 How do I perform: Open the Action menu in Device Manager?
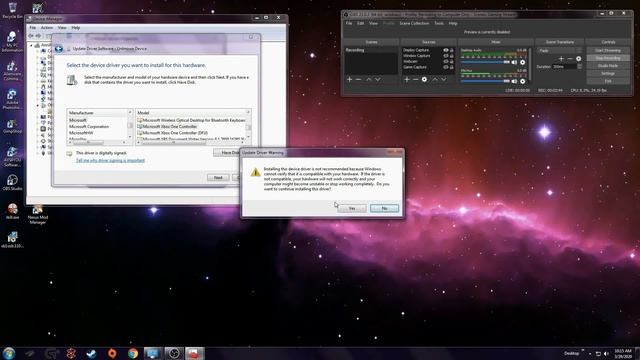click(x=47, y=28)
